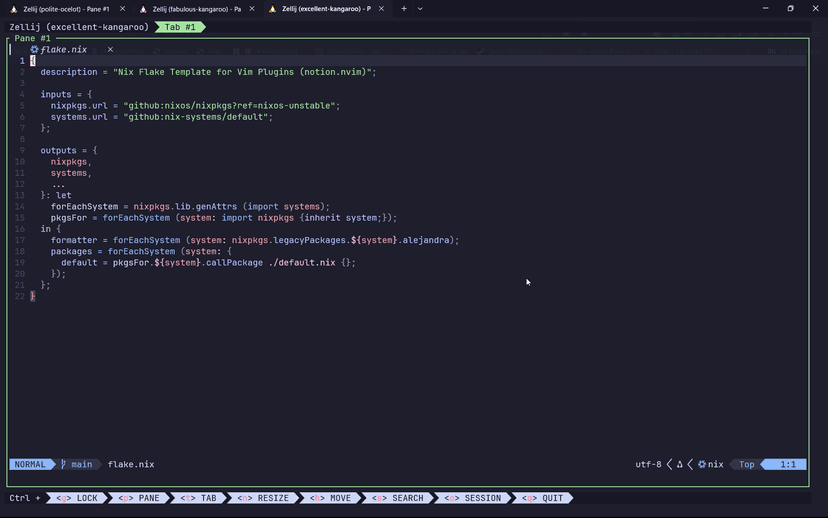Select PANE mode in Zellij bar

coord(139,498)
